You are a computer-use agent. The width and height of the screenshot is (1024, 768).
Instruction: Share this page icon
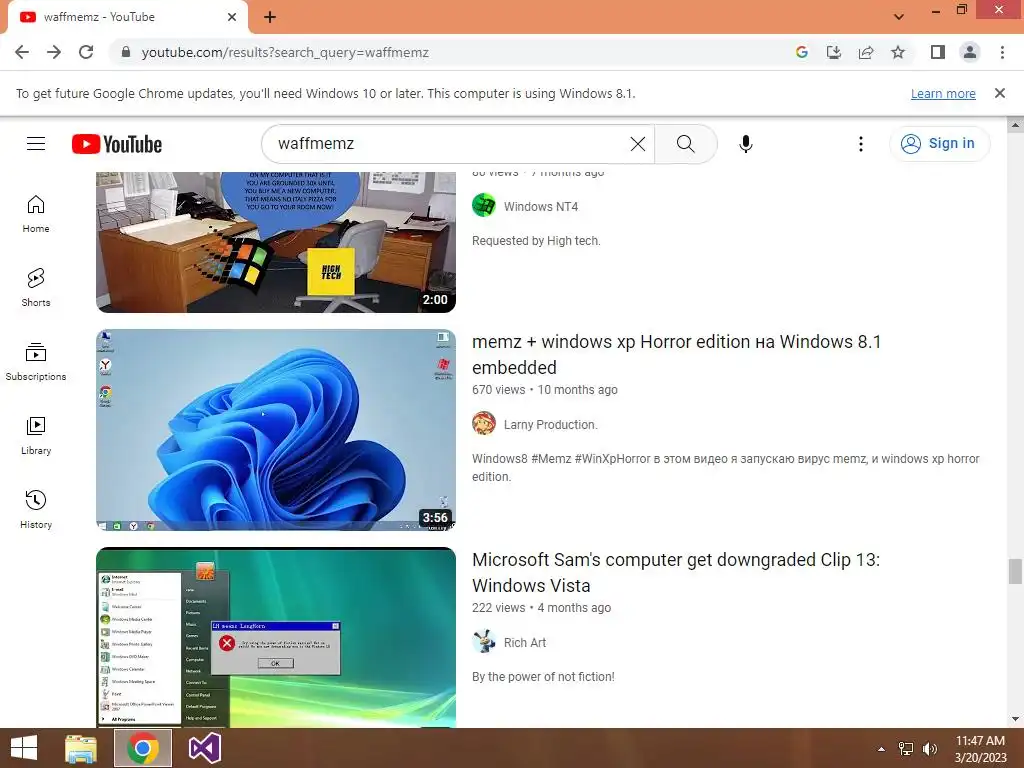(x=866, y=52)
